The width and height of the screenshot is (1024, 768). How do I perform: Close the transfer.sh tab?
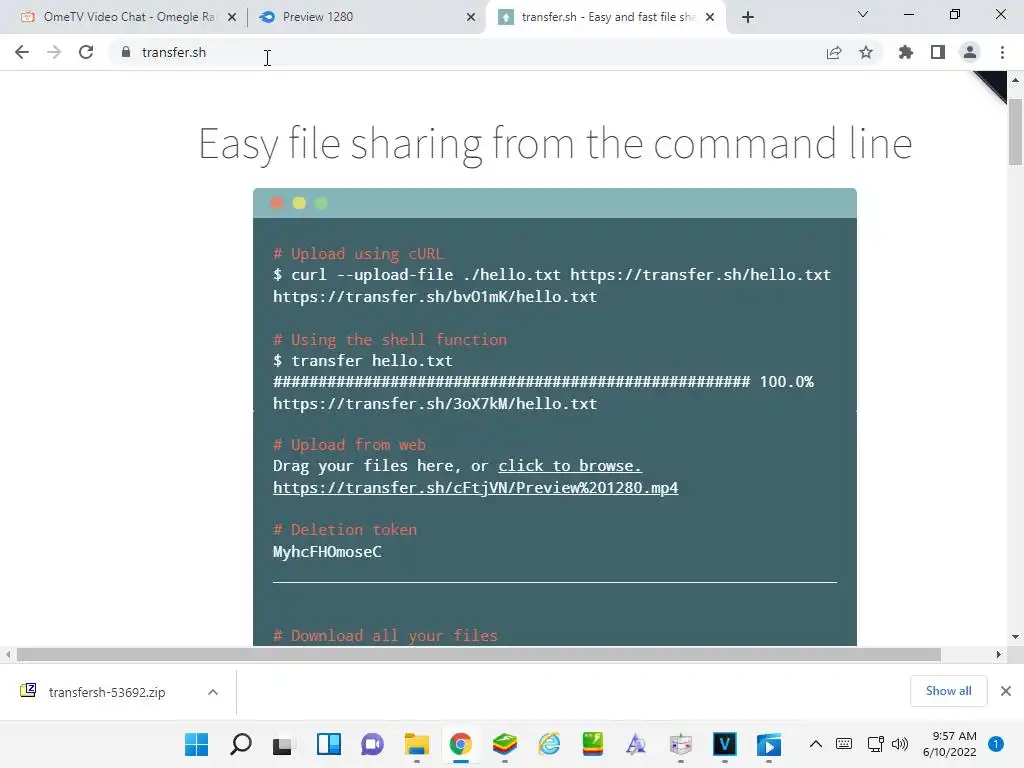pos(710,17)
